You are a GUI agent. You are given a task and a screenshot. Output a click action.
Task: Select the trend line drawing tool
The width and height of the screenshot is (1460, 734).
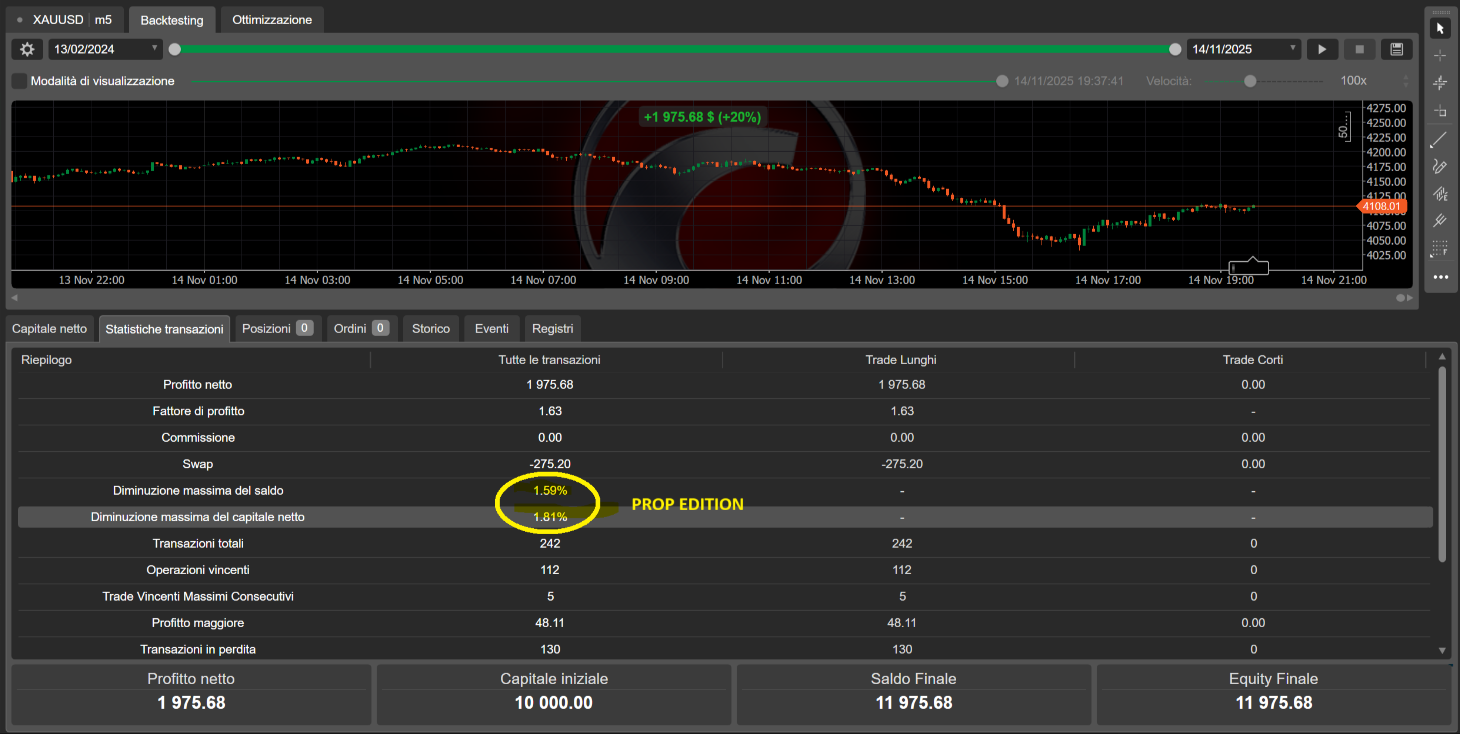pyautogui.click(x=1440, y=138)
